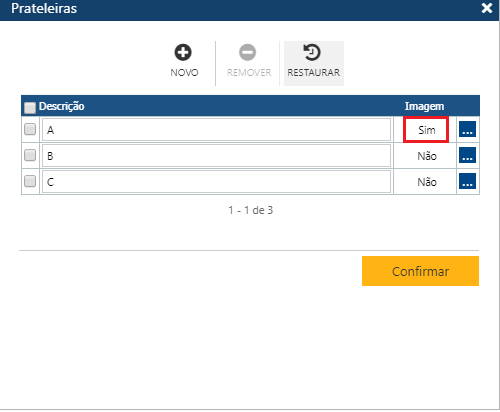Click the Prateleiras dialog title

pyautogui.click(x=44, y=8)
